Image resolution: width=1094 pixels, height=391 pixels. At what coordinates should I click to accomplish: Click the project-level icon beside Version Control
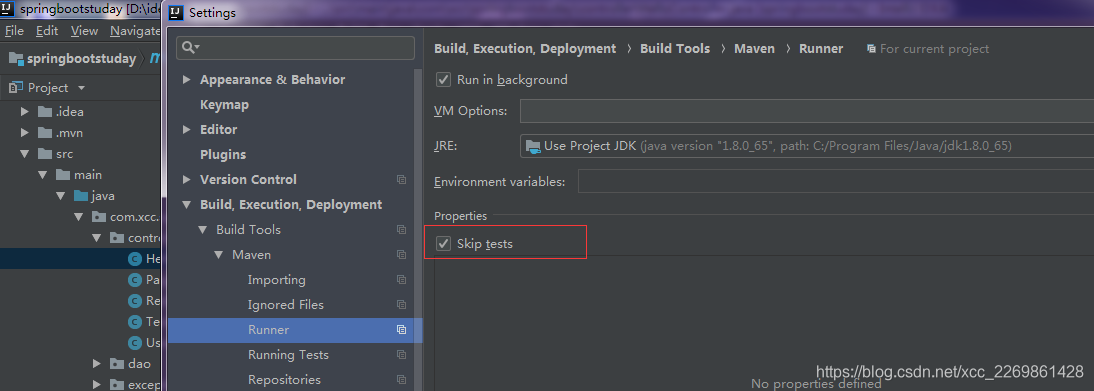tap(401, 179)
